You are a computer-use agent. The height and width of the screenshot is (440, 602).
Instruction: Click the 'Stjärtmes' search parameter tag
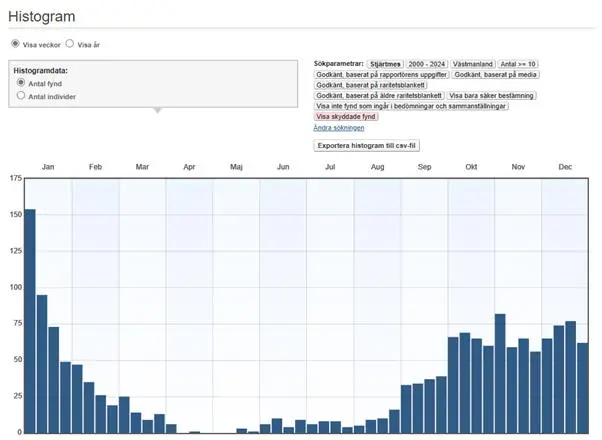[385, 64]
